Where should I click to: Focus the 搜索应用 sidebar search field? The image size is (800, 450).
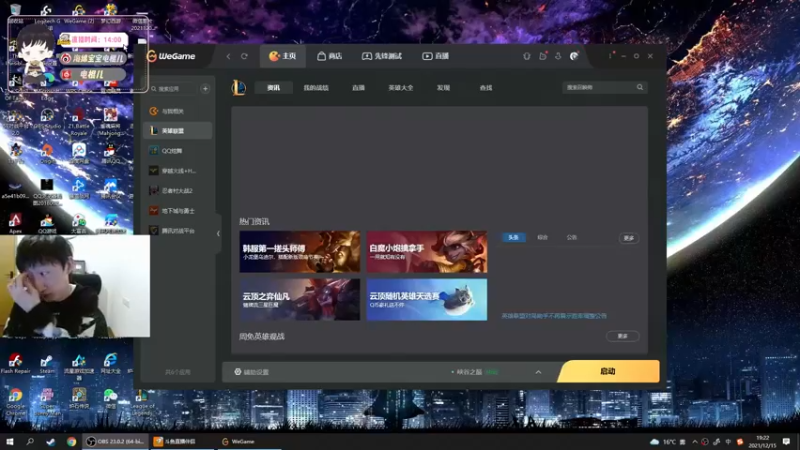pos(171,89)
